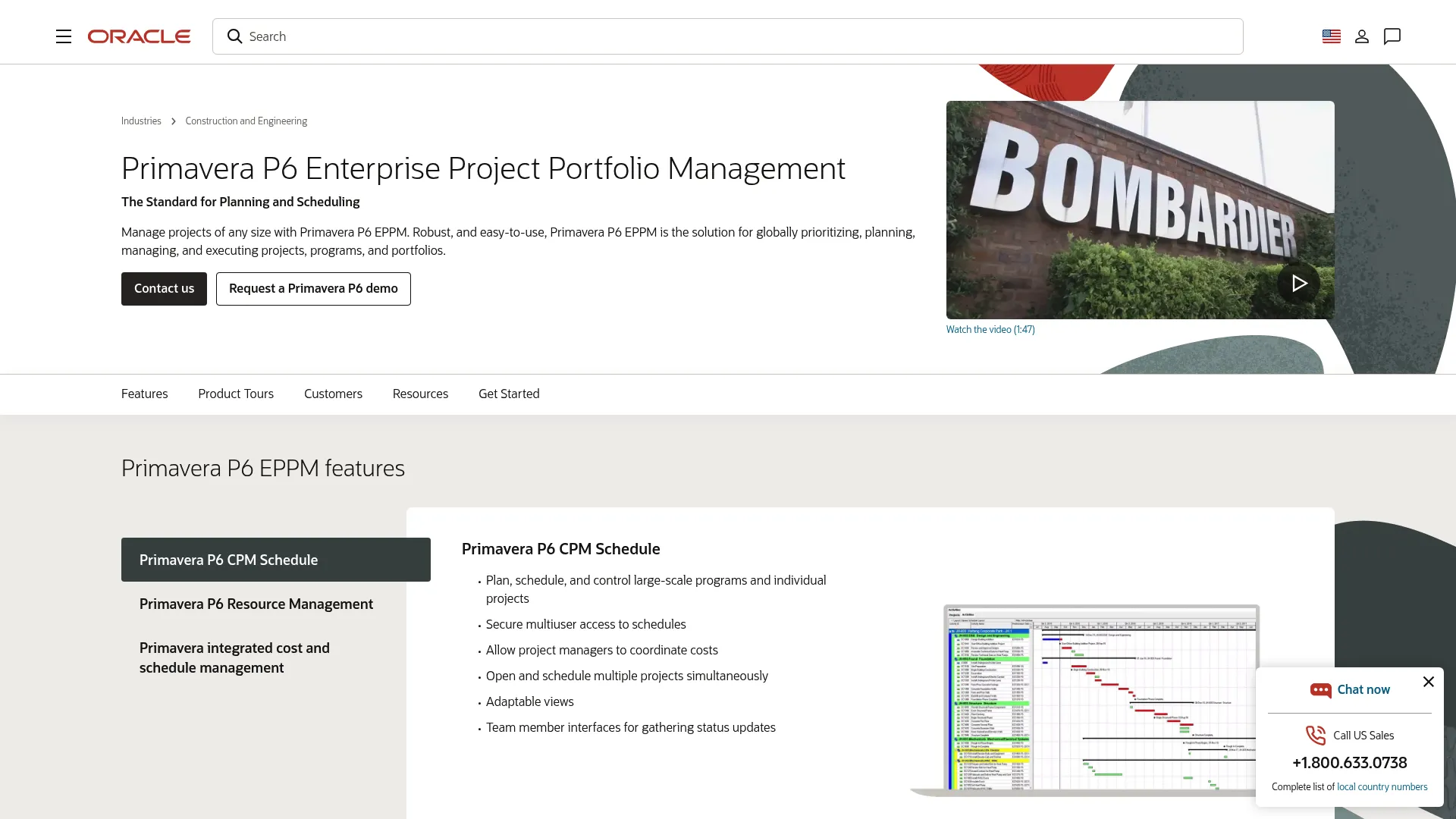Jump to the Resources section

pyautogui.click(x=420, y=394)
